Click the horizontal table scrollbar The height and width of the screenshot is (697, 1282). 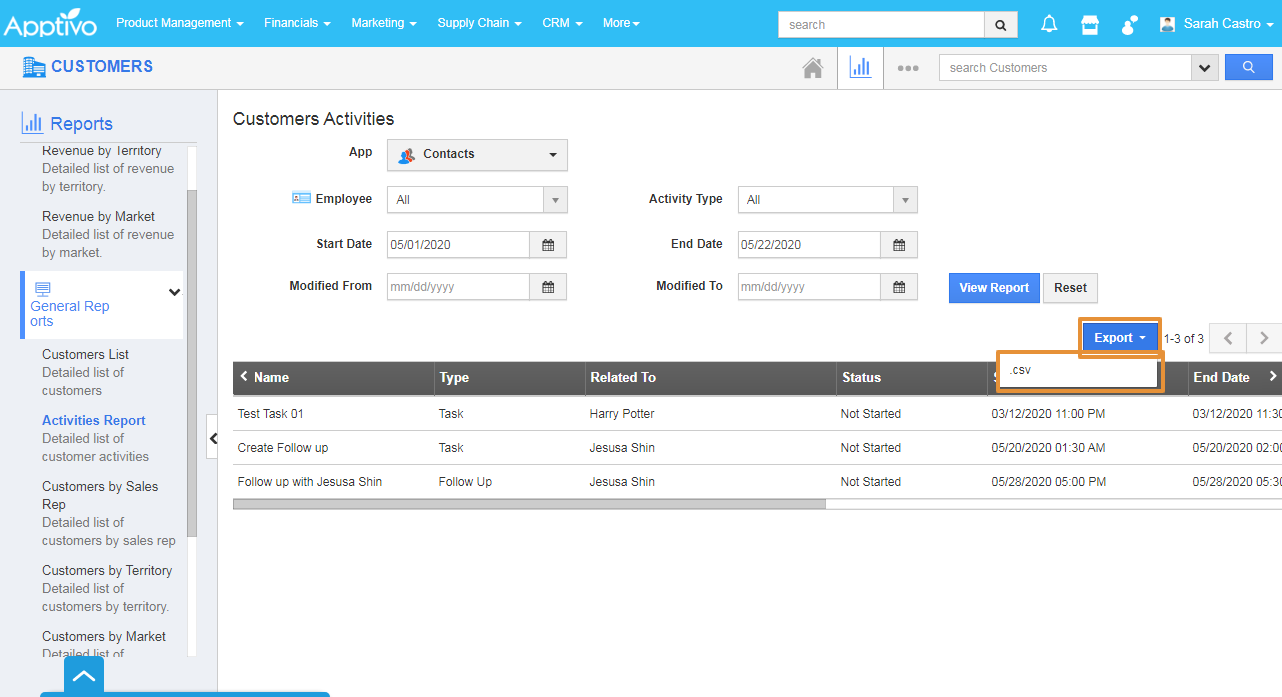coord(529,505)
